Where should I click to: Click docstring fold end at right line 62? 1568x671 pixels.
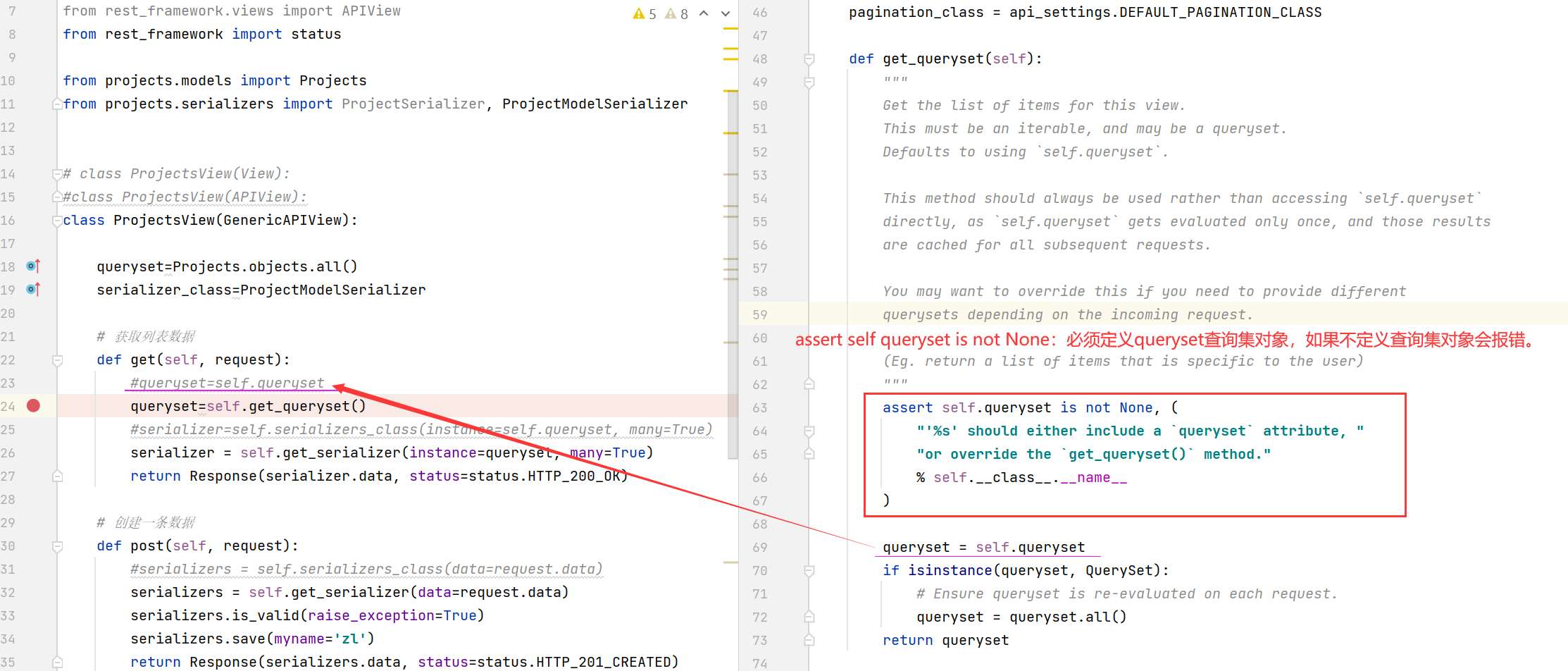(x=809, y=385)
